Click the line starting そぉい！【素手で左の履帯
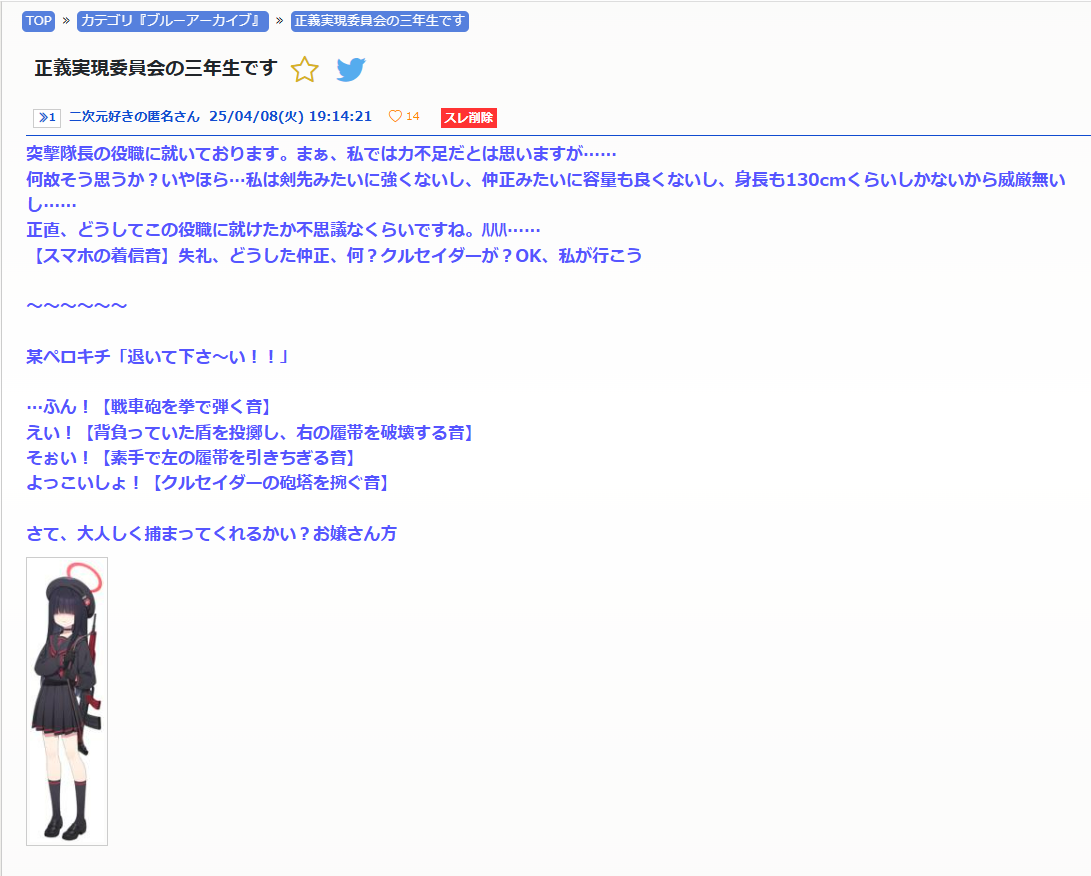The height and width of the screenshot is (876, 1091). 191,458
